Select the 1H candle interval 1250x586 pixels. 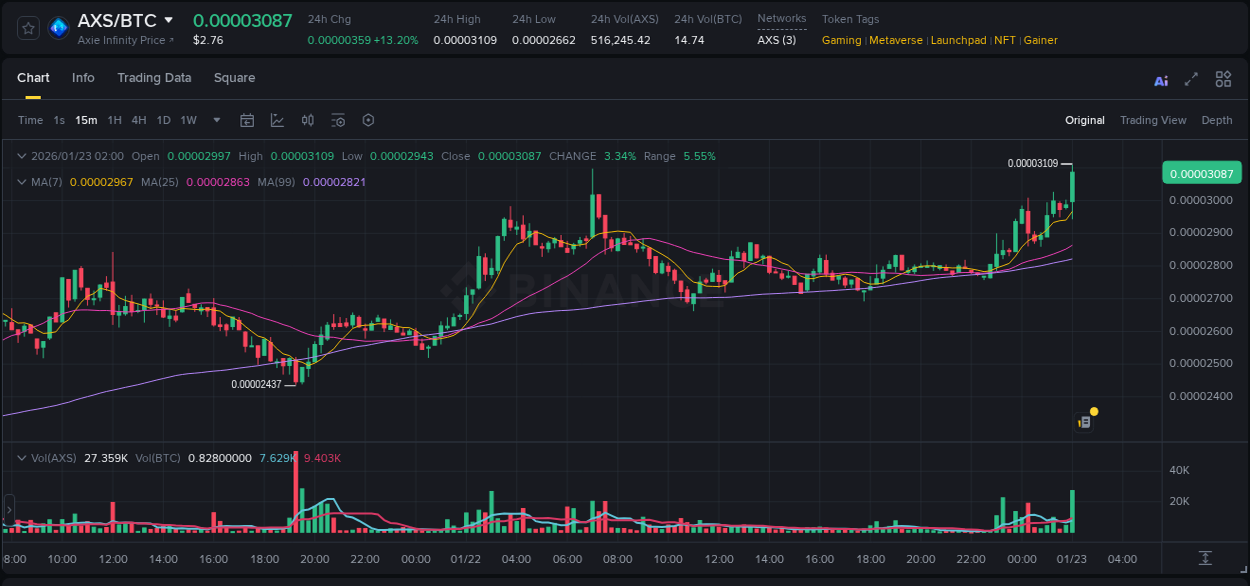113,120
